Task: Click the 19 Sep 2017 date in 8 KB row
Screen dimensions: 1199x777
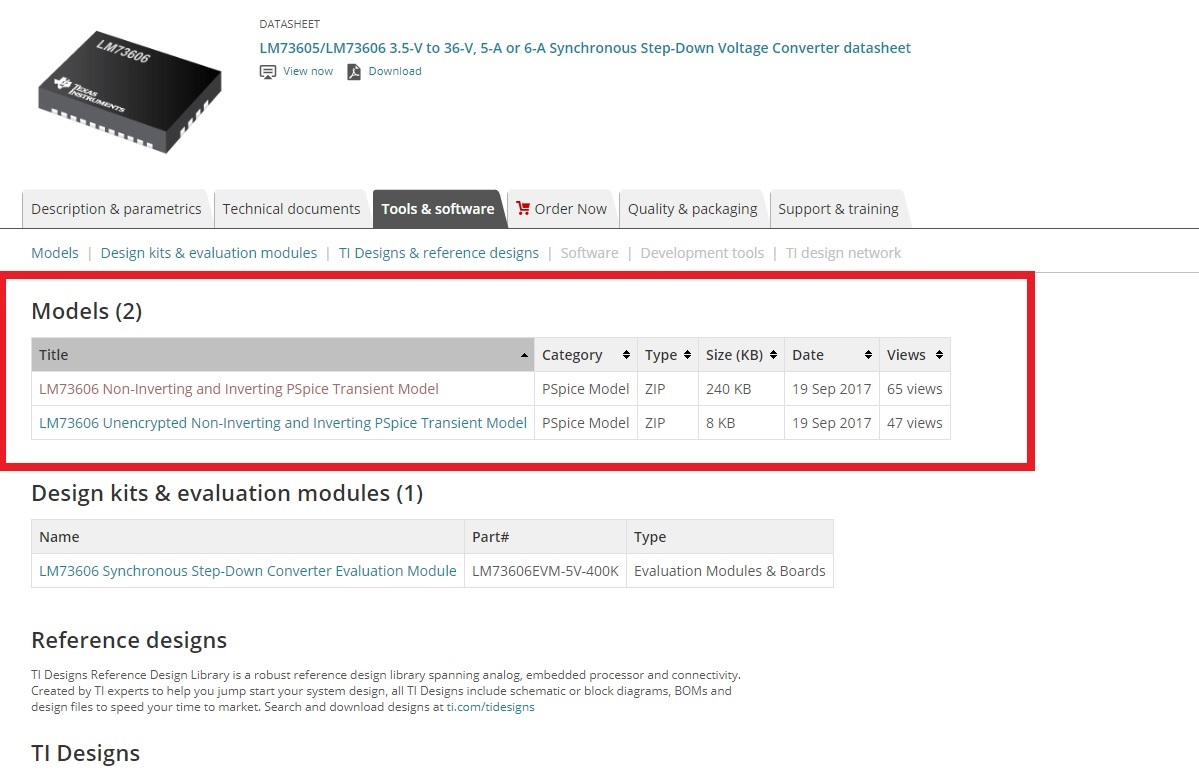Action: (x=831, y=423)
